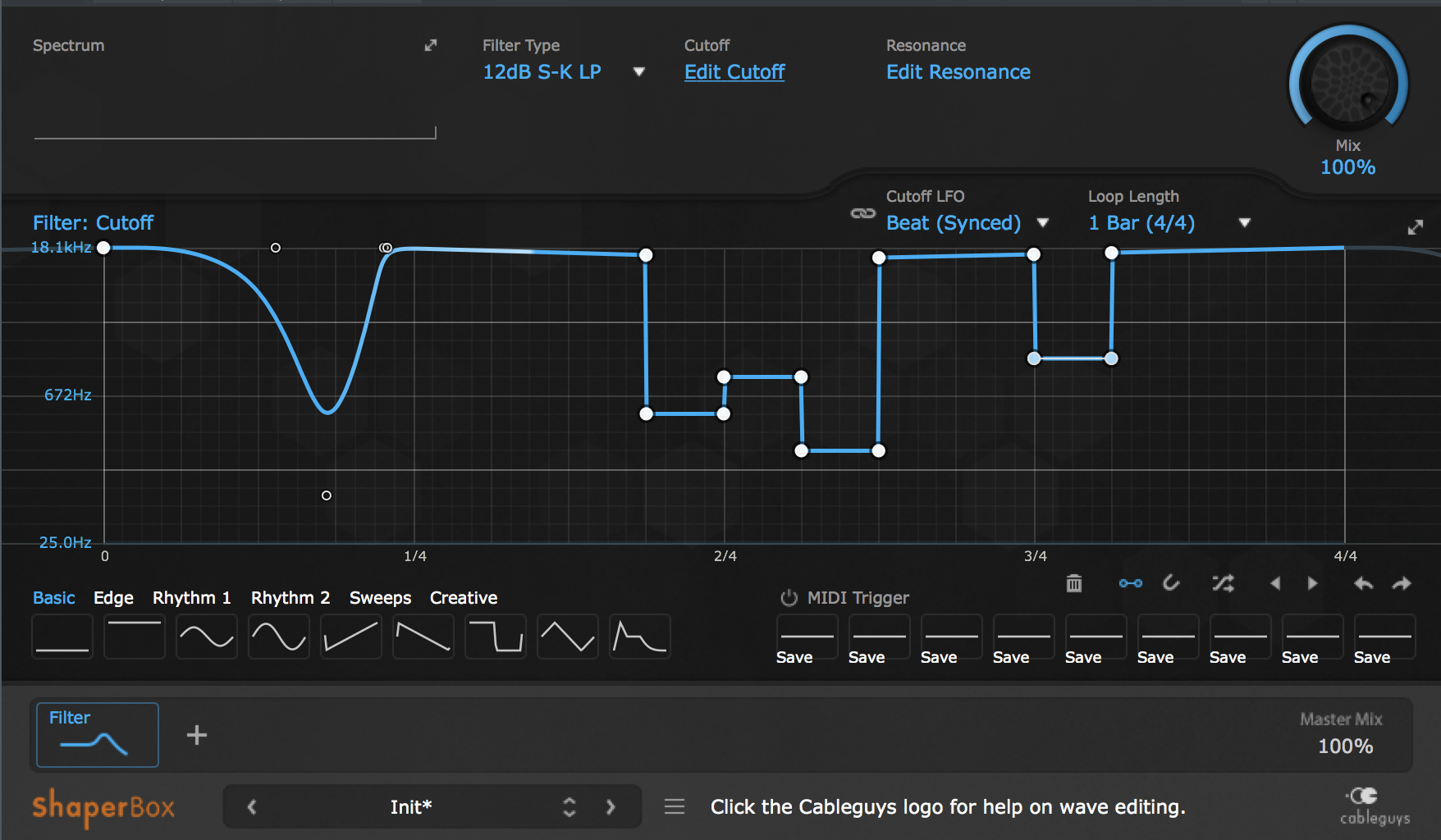Open the Filter Type dropdown arrow
Screen dimensions: 1441x840
(638, 72)
